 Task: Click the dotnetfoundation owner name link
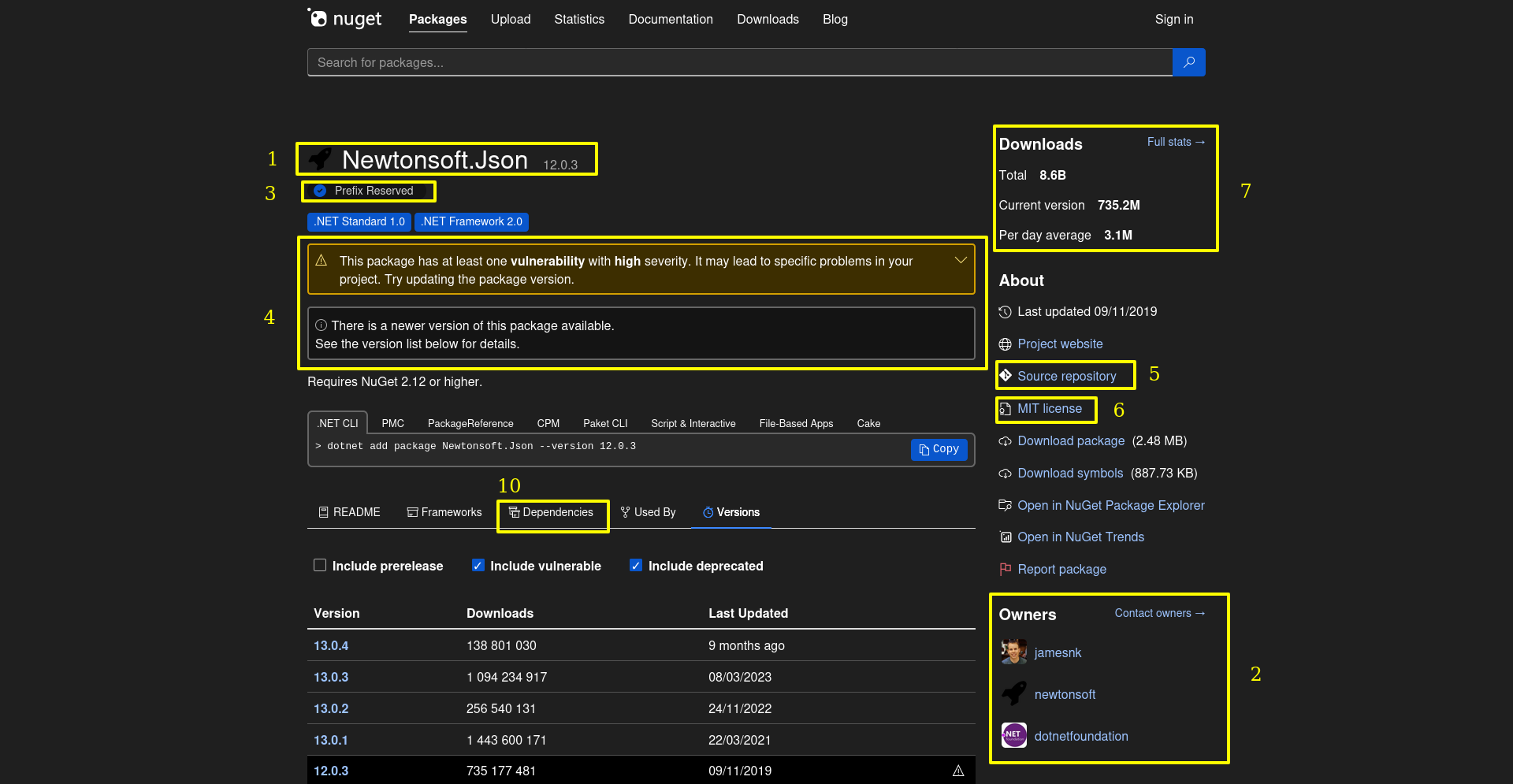click(x=1081, y=736)
